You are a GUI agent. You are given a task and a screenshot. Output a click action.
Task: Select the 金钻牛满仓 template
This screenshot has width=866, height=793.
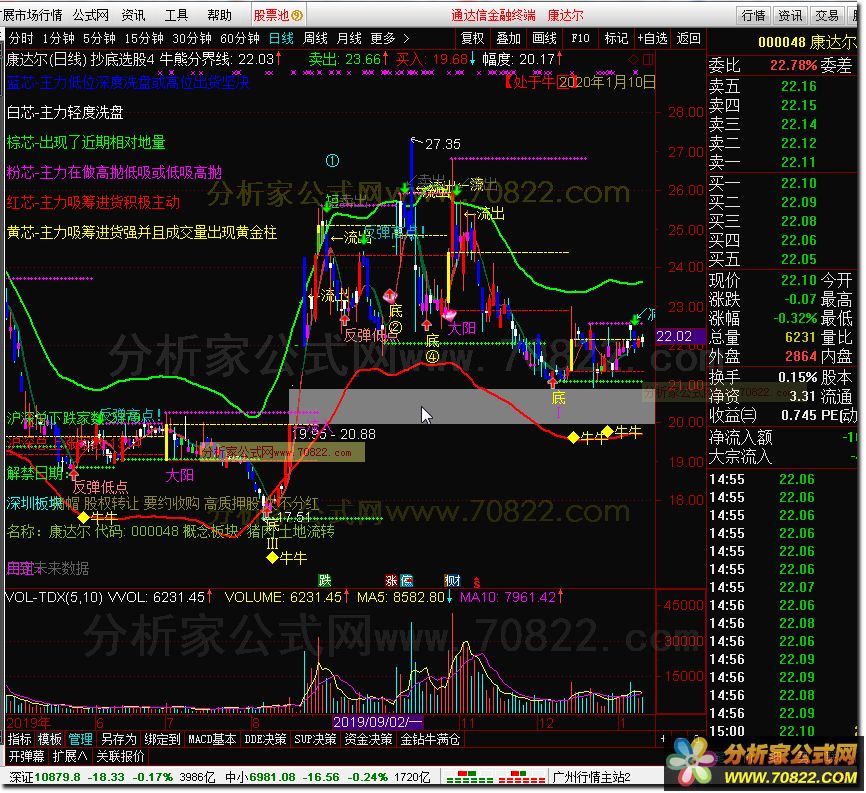[430, 739]
